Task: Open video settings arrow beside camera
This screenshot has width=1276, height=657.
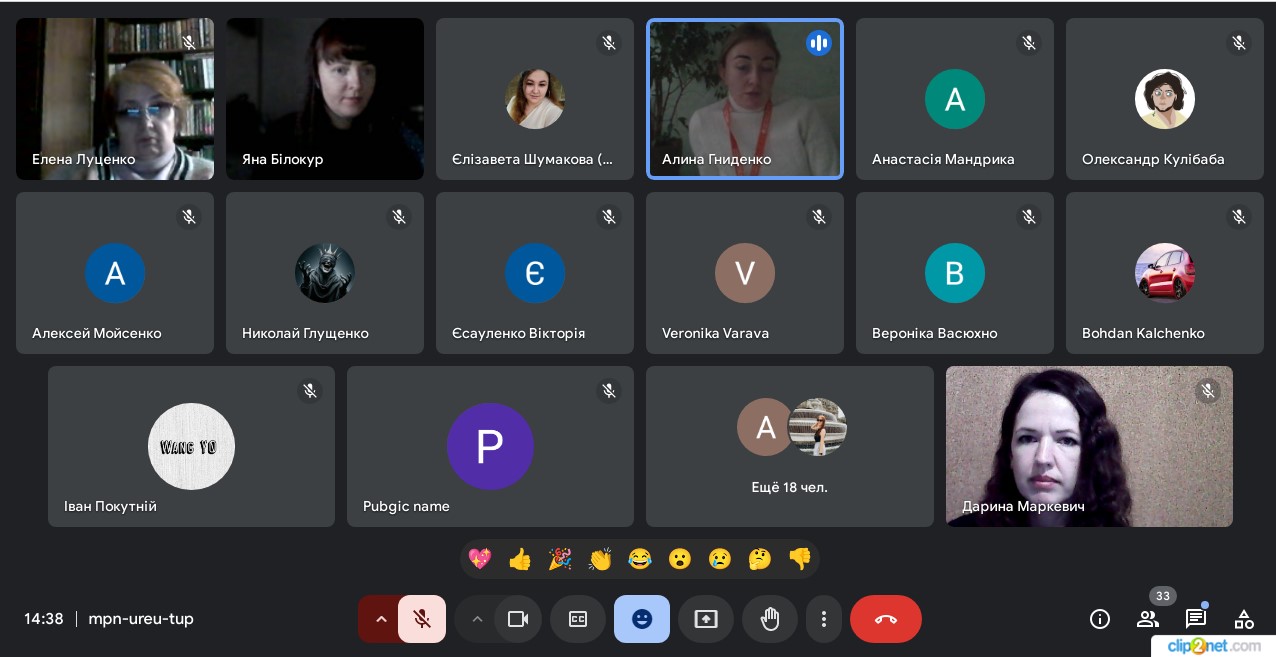Action: point(477,619)
